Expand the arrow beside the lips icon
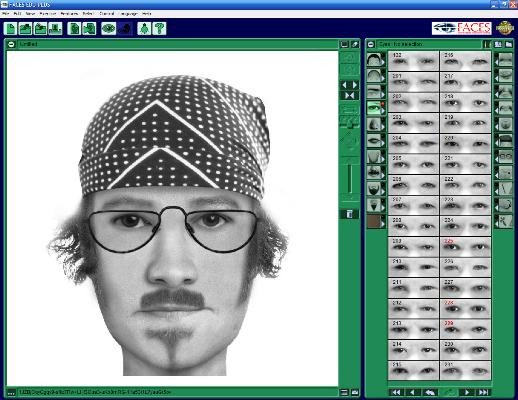 [x=383, y=143]
